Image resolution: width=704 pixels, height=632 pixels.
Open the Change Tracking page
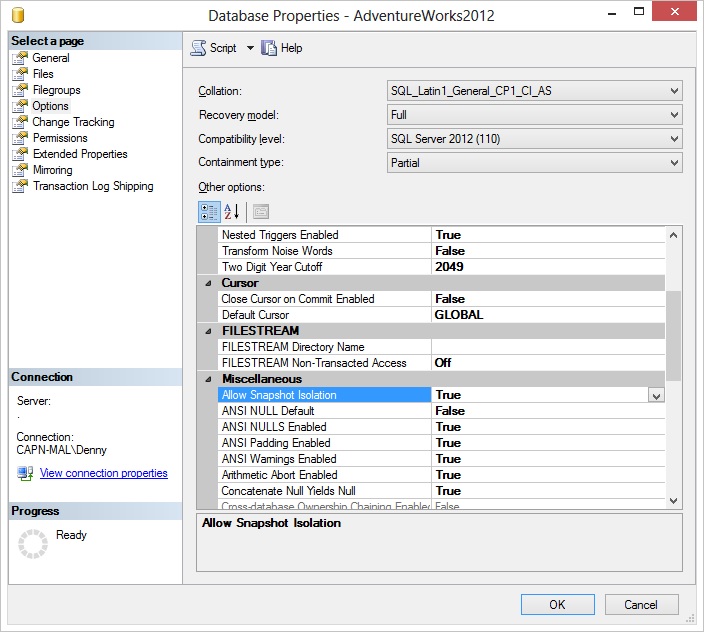click(x=73, y=122)
